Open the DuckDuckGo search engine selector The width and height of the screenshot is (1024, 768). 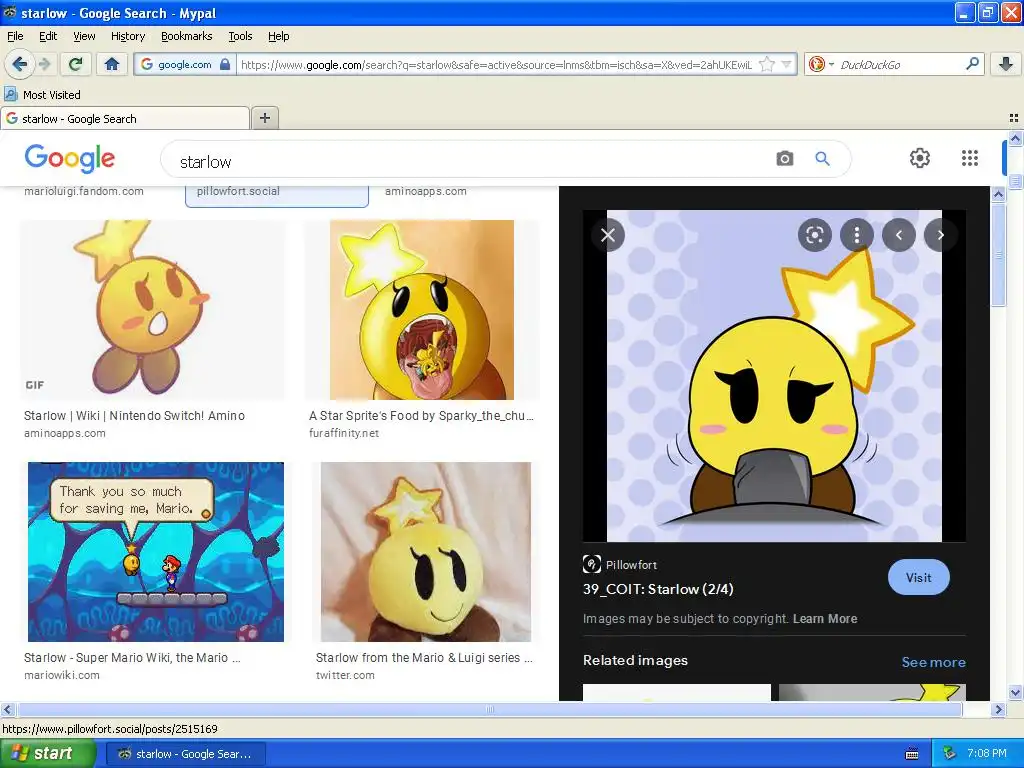point(820,64)
